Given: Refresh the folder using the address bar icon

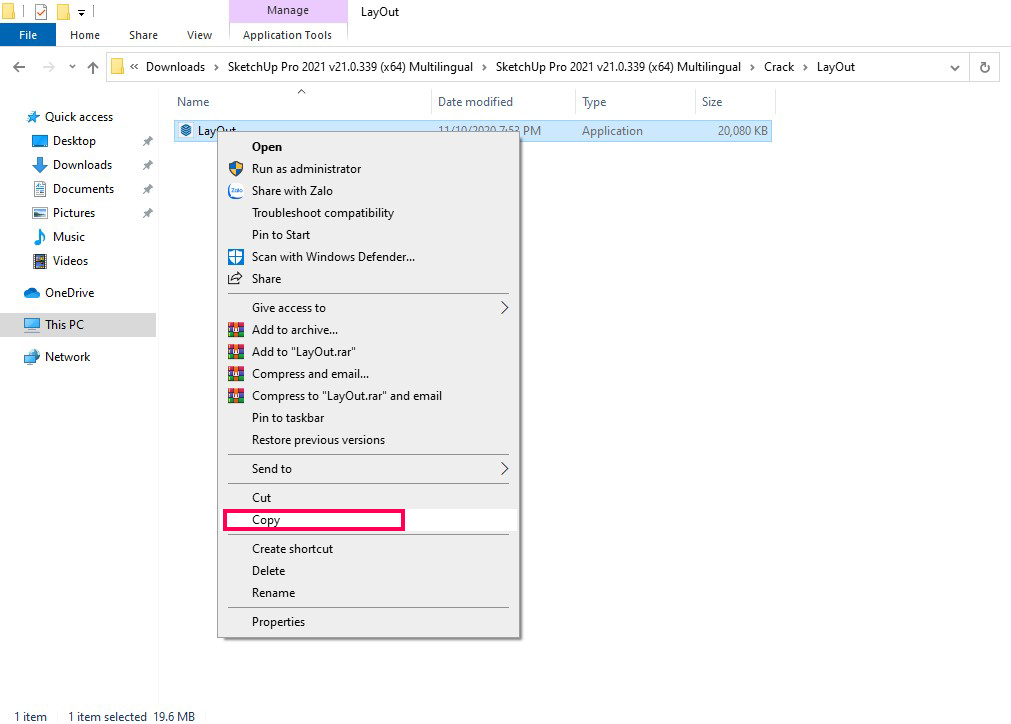Looking at the screenshot, I should click(985, 68).
